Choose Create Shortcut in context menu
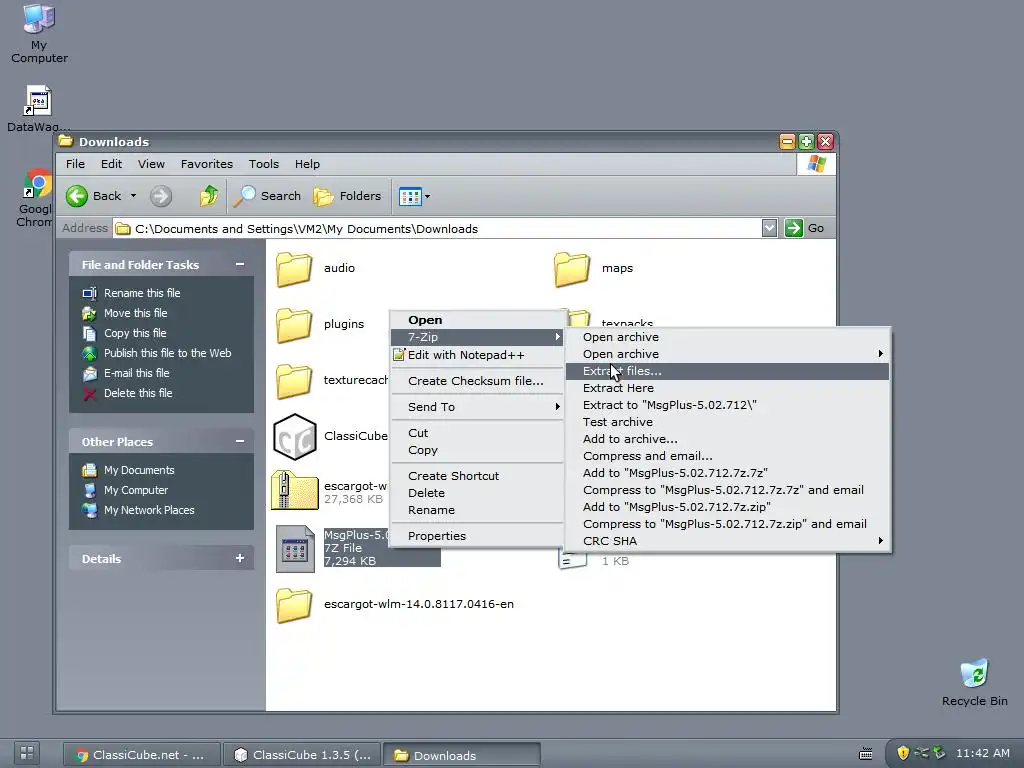 [477, 476]
